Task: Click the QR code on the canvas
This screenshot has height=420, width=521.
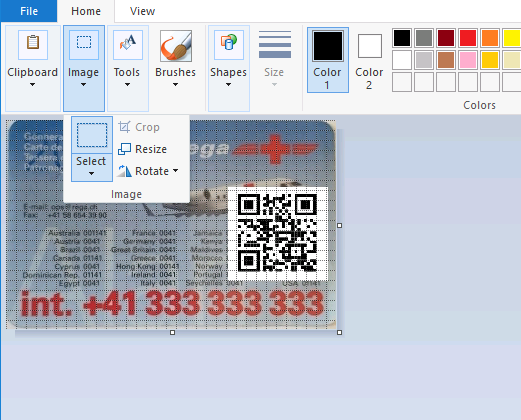Action: point(277,233)
